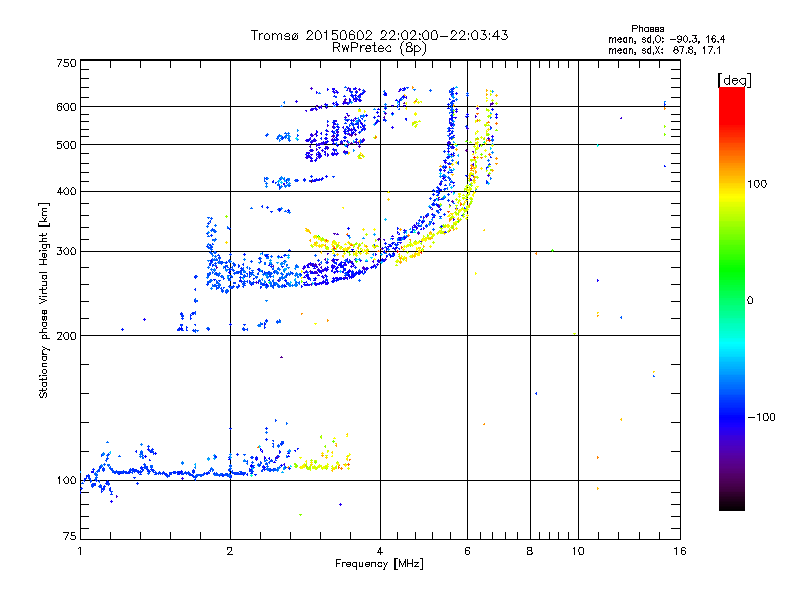Click the '75' y-axis tick label
This screenshot has height=600, width=800.
click(x=70, y=536)
